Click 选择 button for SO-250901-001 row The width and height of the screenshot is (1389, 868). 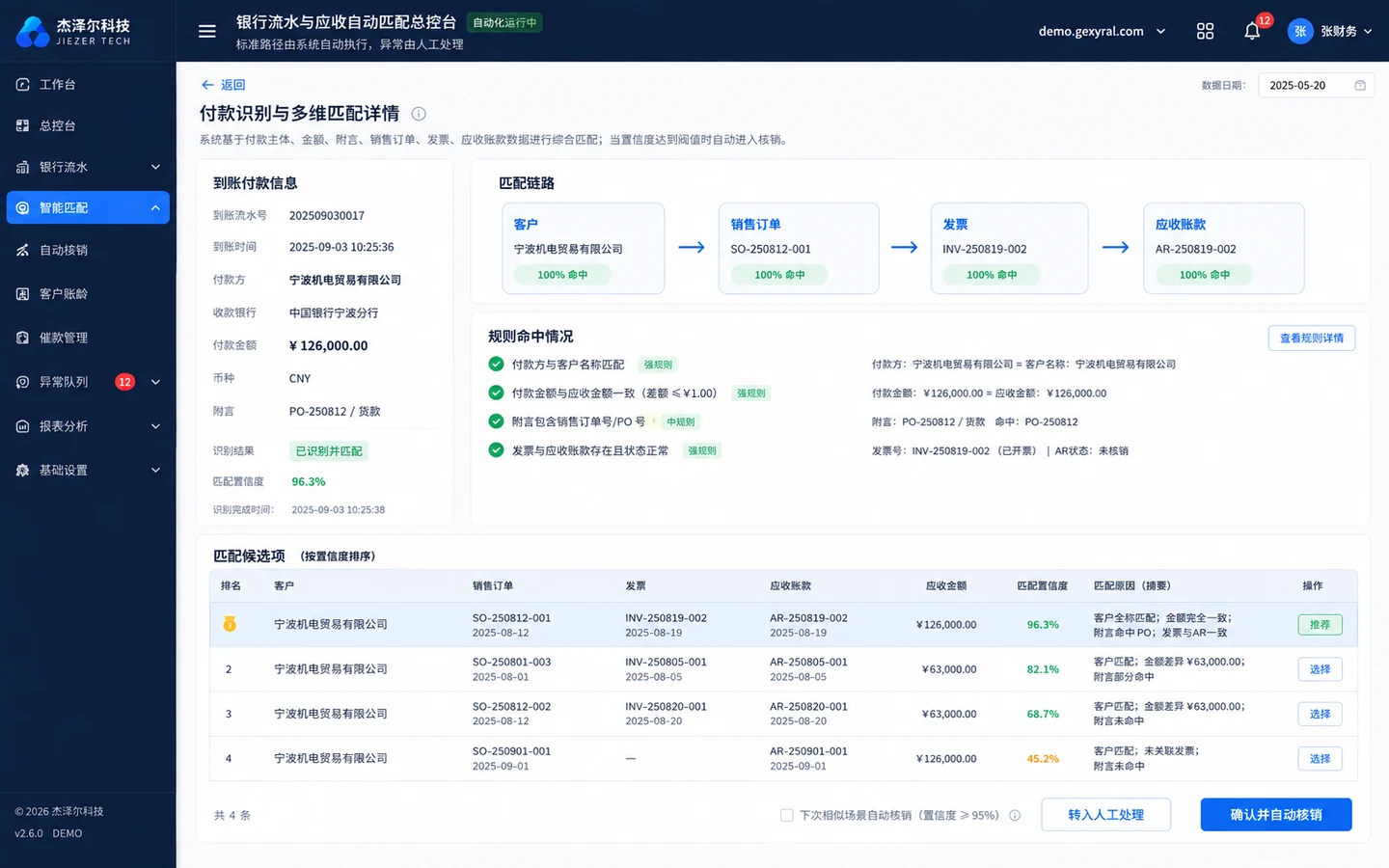tap(1320, 759)
